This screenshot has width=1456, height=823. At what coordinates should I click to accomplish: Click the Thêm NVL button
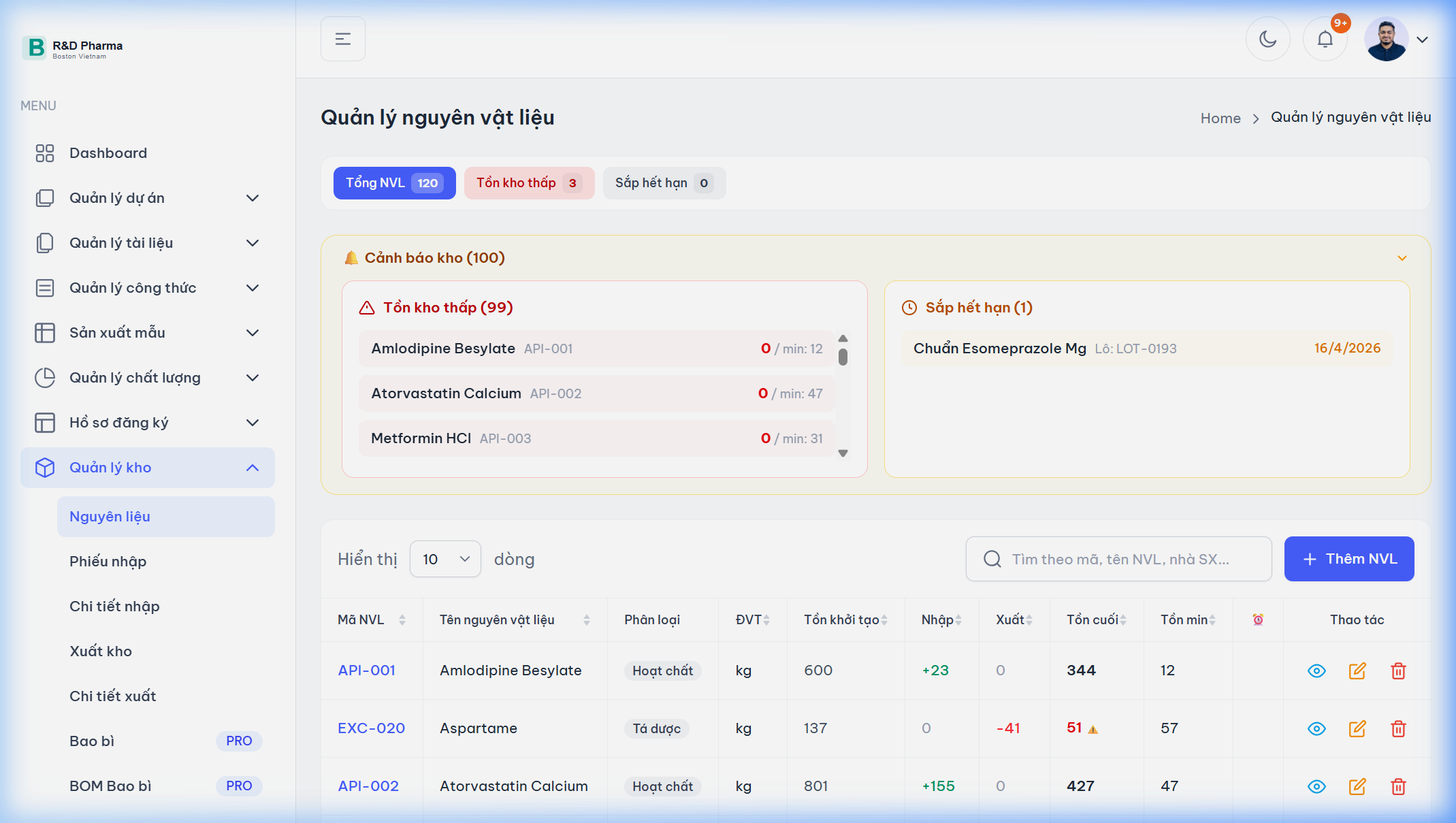[1348, 559]
